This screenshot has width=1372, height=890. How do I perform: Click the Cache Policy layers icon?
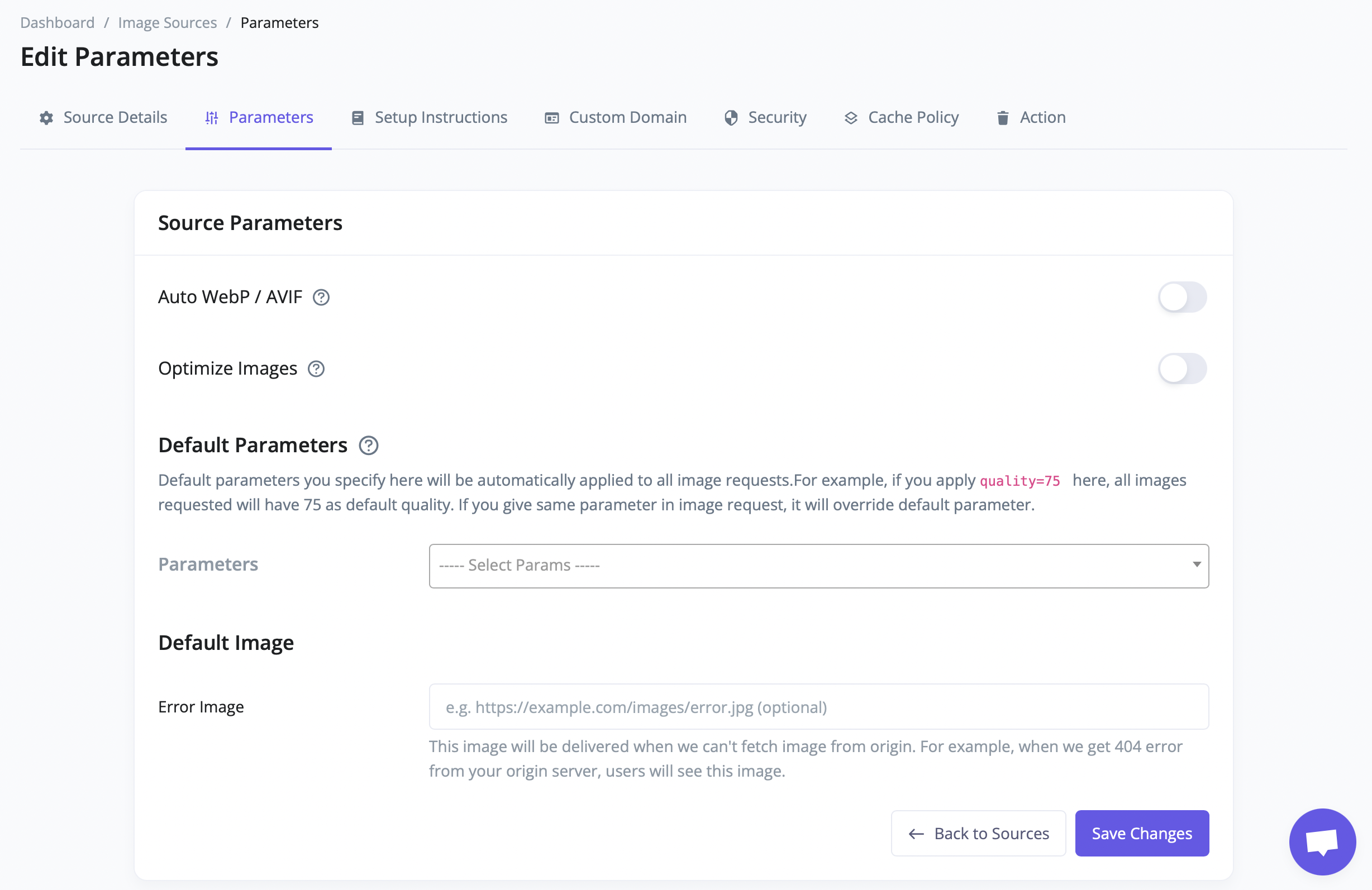[851, 118]
